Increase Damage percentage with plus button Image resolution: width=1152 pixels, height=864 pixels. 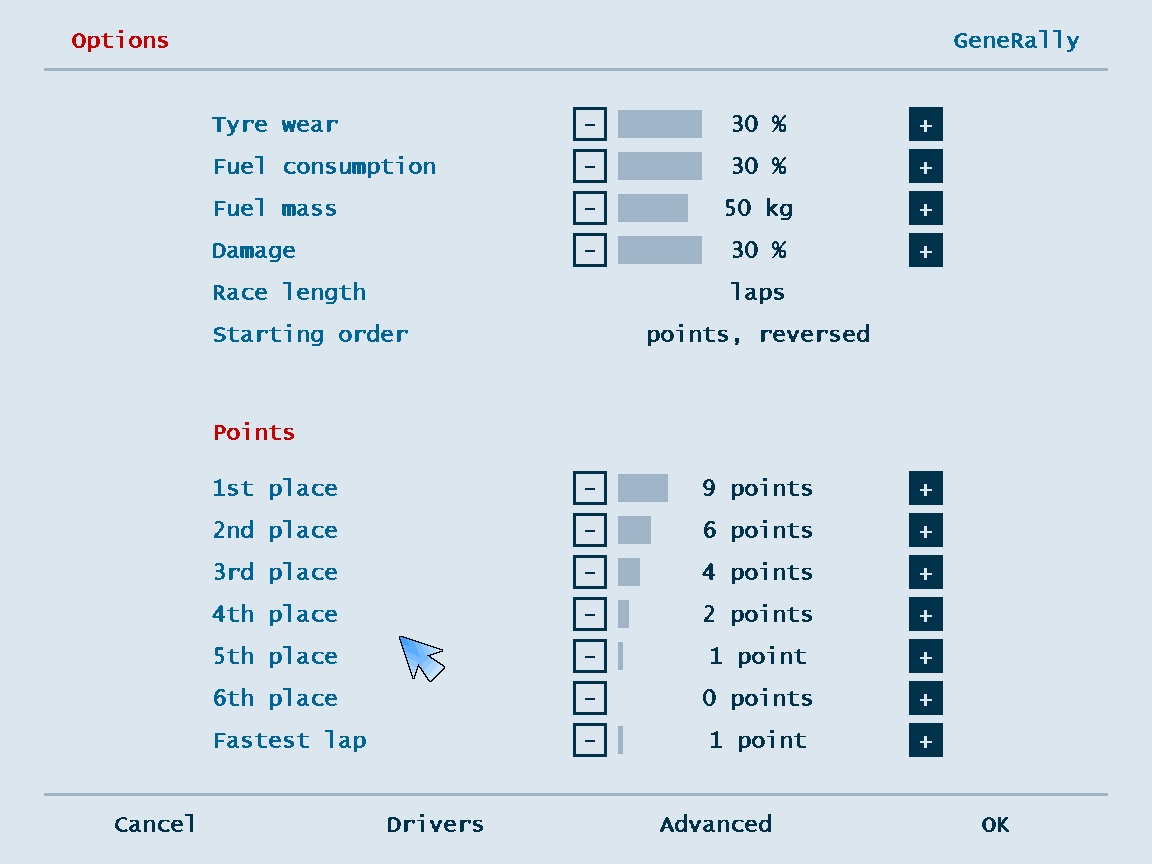(925, 251)
